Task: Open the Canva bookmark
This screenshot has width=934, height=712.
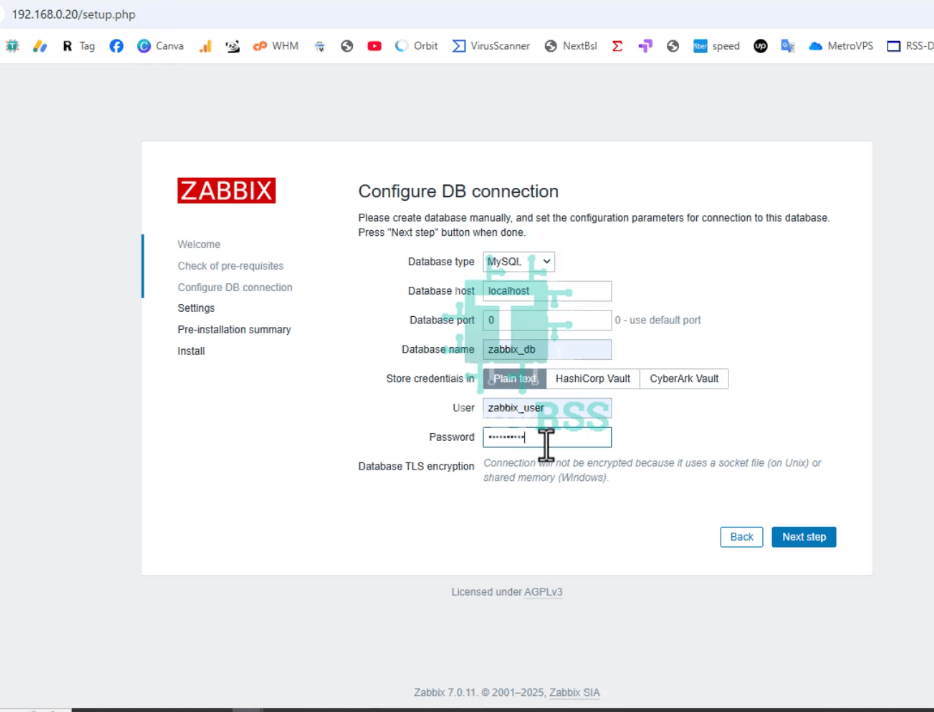Action: click(160, 45)
